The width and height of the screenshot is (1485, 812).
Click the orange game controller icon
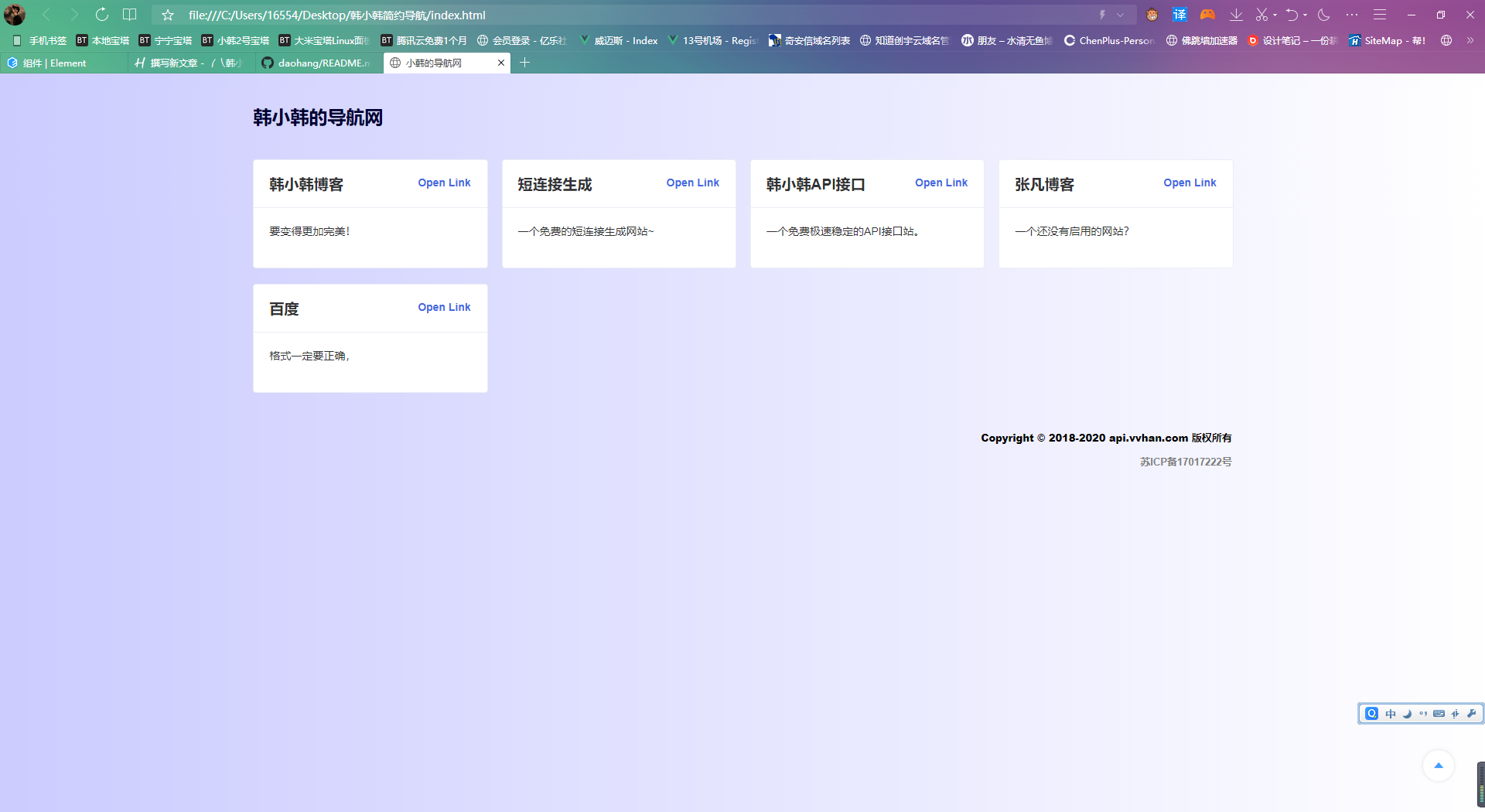[1207, 15]
